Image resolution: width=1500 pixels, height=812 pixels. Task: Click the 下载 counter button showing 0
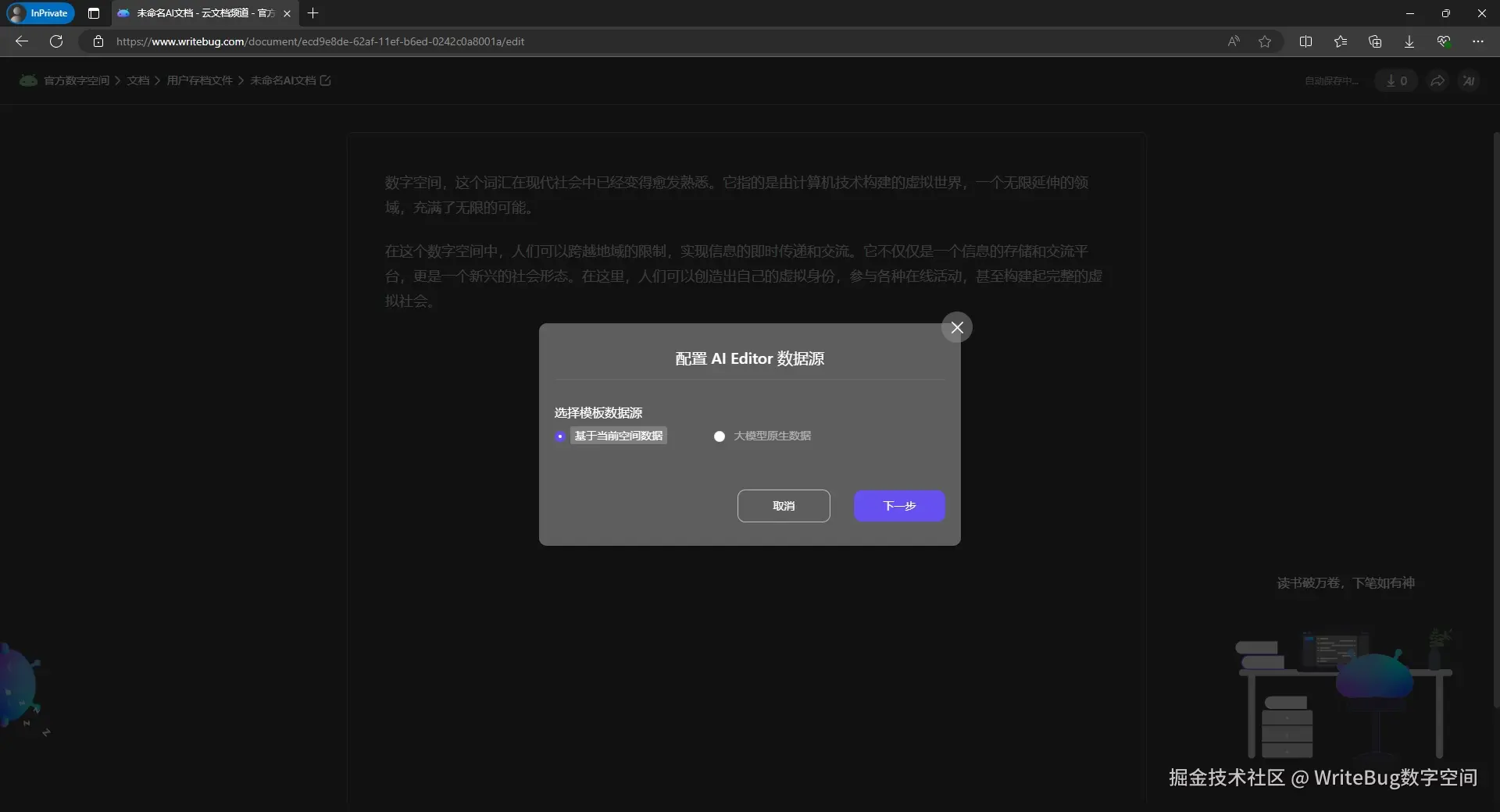pyautogui.click(x=1396, y=80)
